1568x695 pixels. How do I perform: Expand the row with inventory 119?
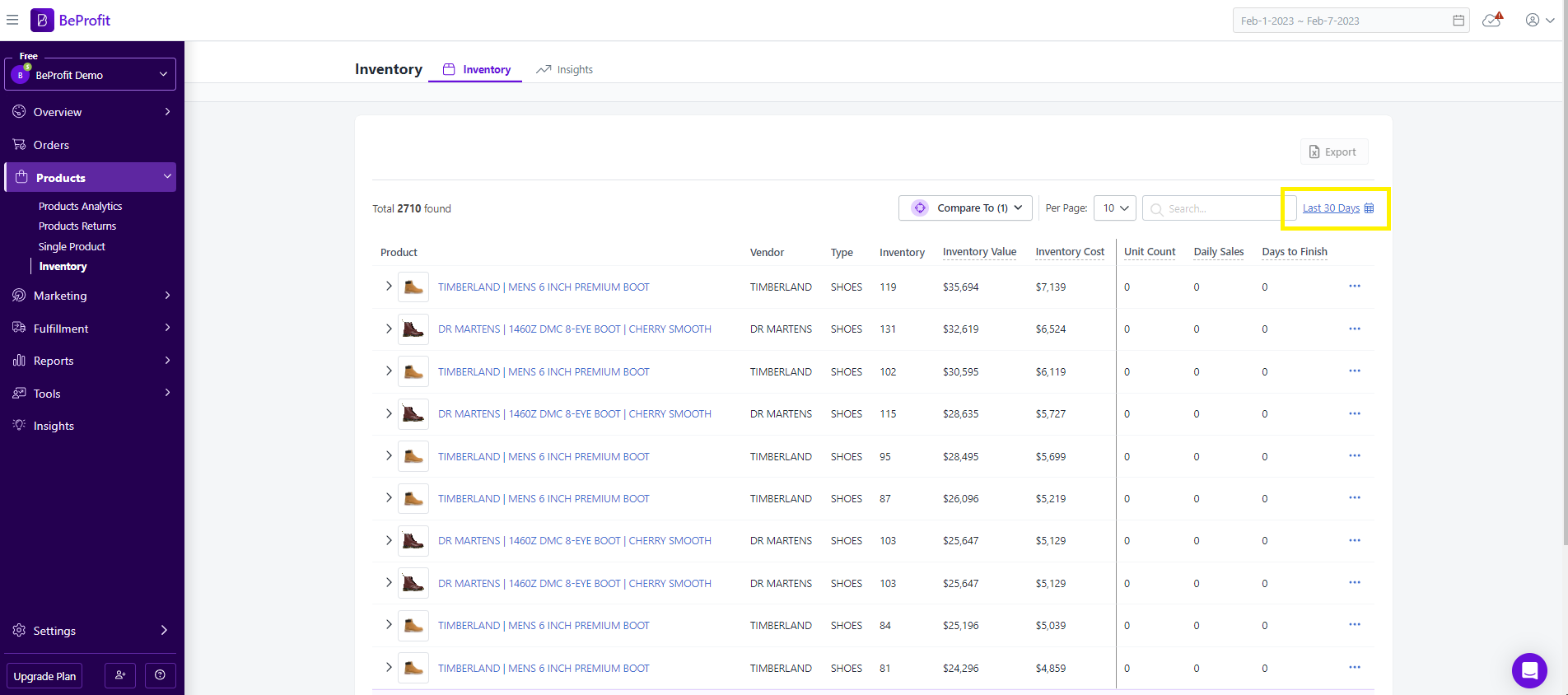click(x=389, y=286)
